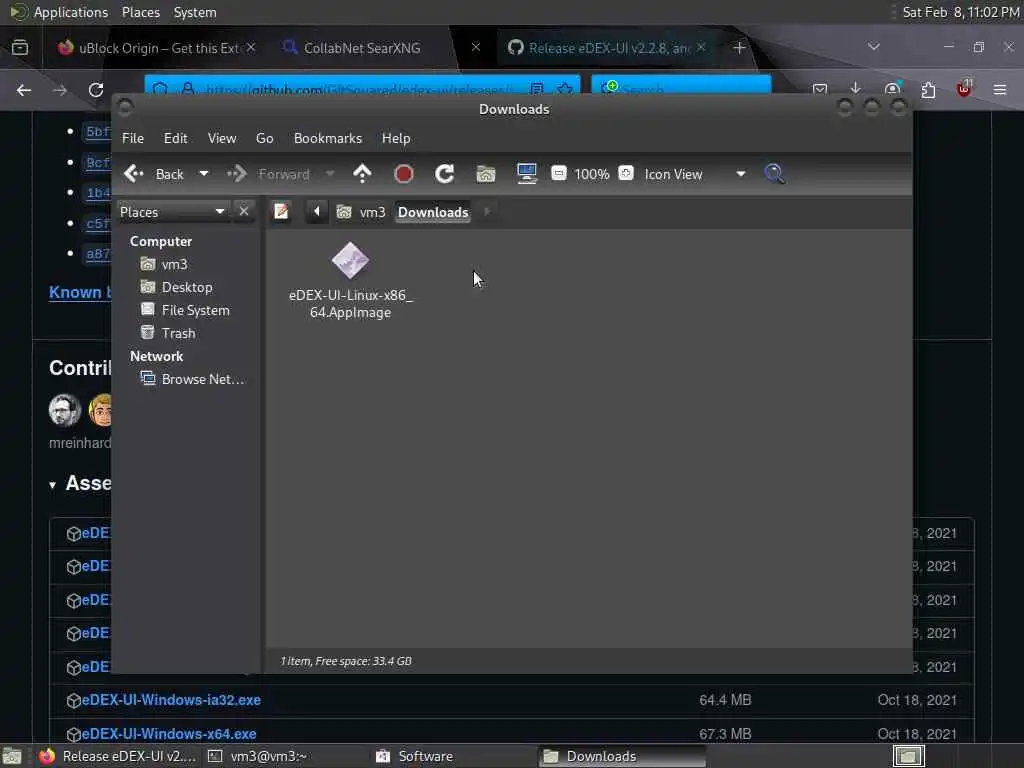Click the Firefox account avatar icon
The image size is (1024, 768).
(x=892, y=89)
